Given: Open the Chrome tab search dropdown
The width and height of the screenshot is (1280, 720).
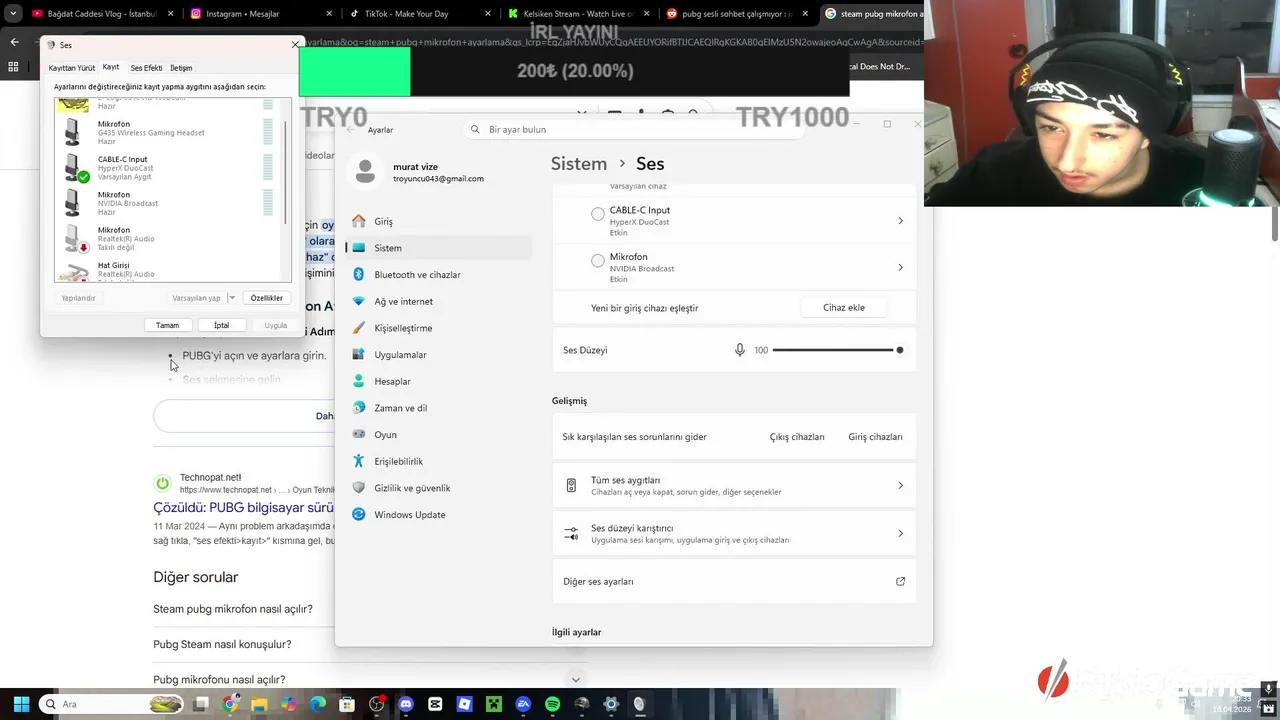Looking at the screenshot, I should 13,14.
